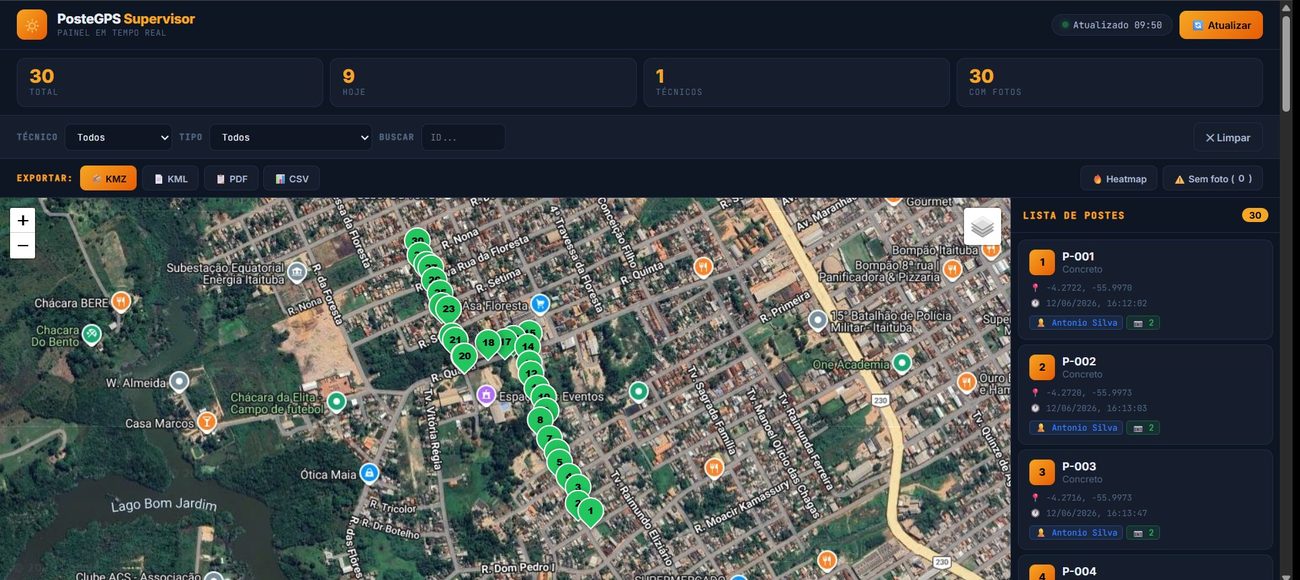
Task: Click the orange number 2 badge for P-002
Action: [1042, 368]
